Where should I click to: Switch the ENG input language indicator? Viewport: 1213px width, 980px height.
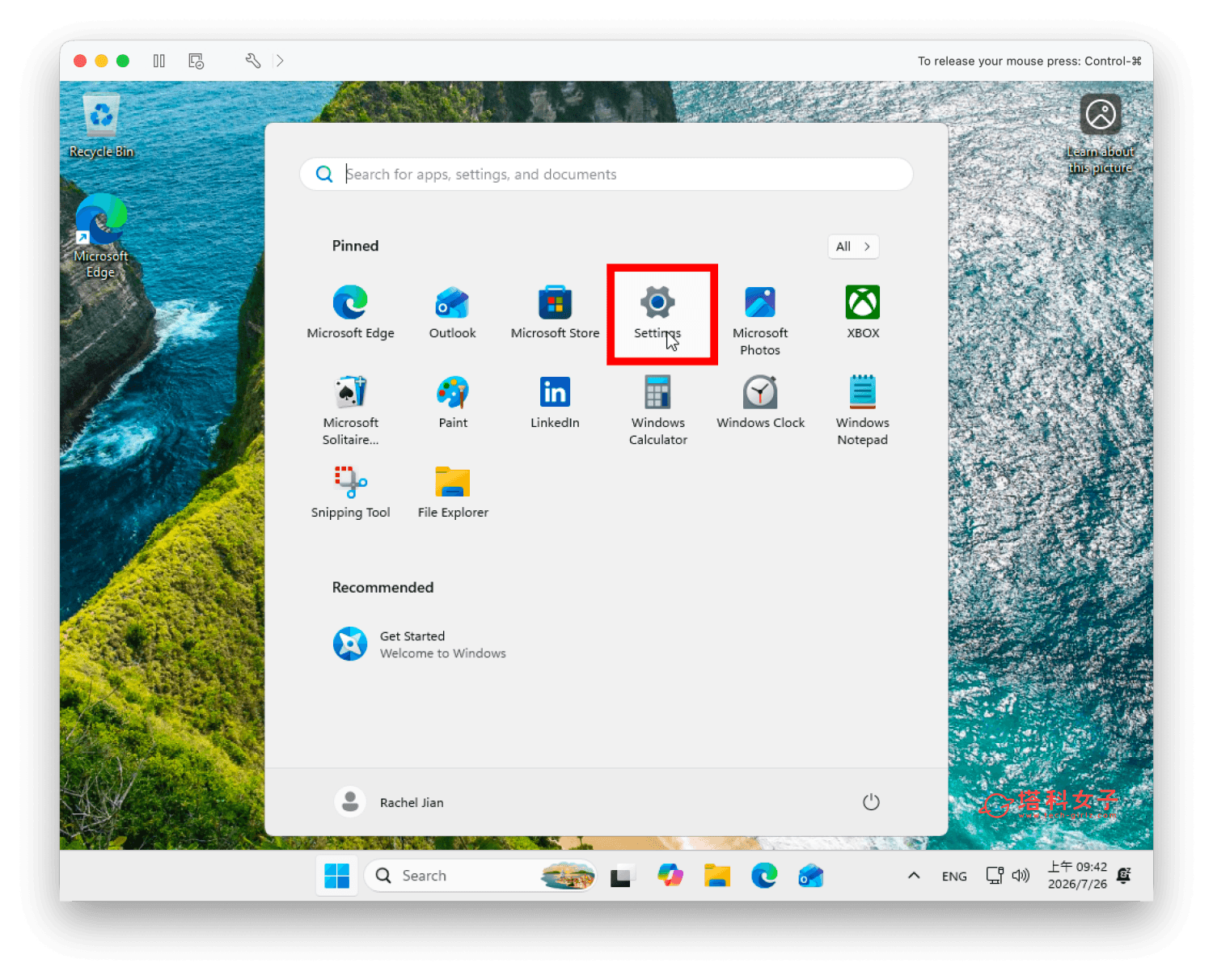[x=954, y=877]
